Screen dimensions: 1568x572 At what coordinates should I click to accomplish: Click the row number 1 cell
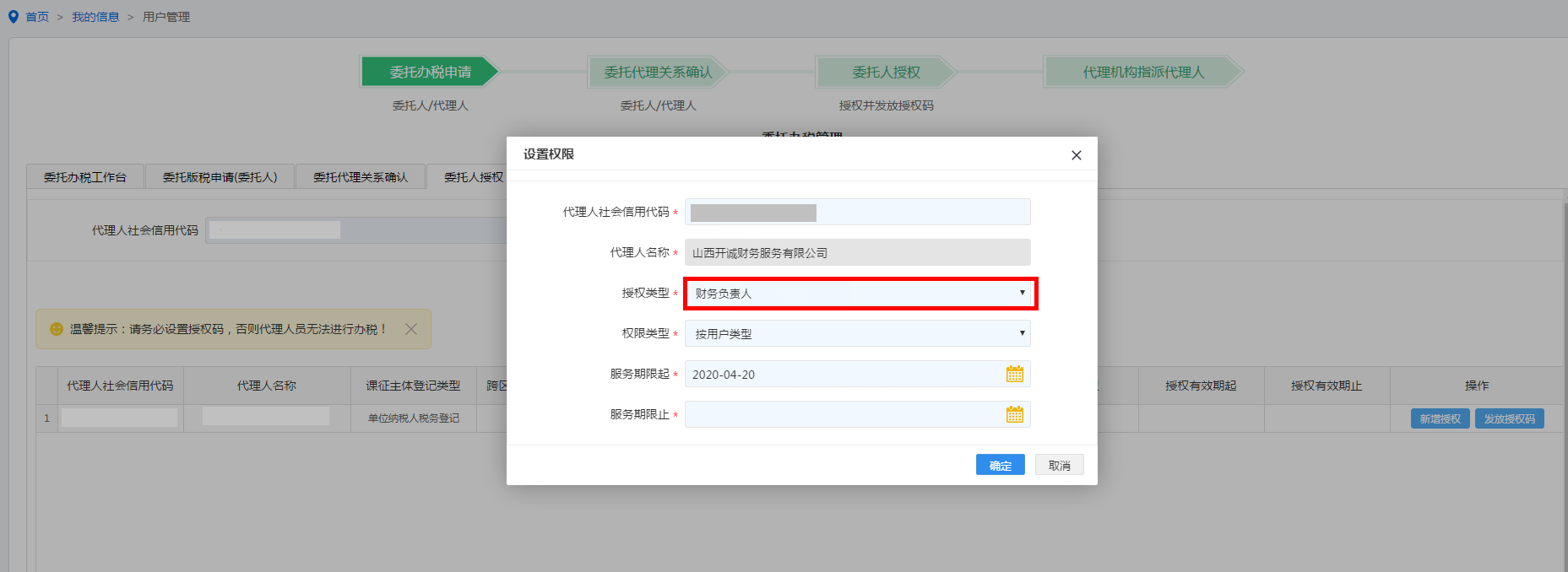(46, 418)
